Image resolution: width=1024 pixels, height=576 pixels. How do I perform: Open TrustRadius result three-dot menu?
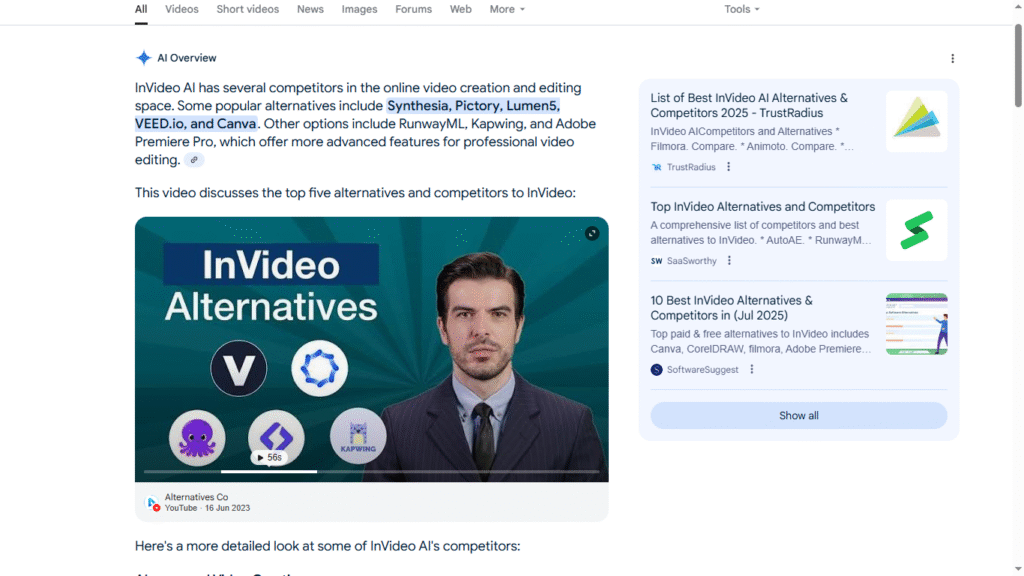coord(728,167)
